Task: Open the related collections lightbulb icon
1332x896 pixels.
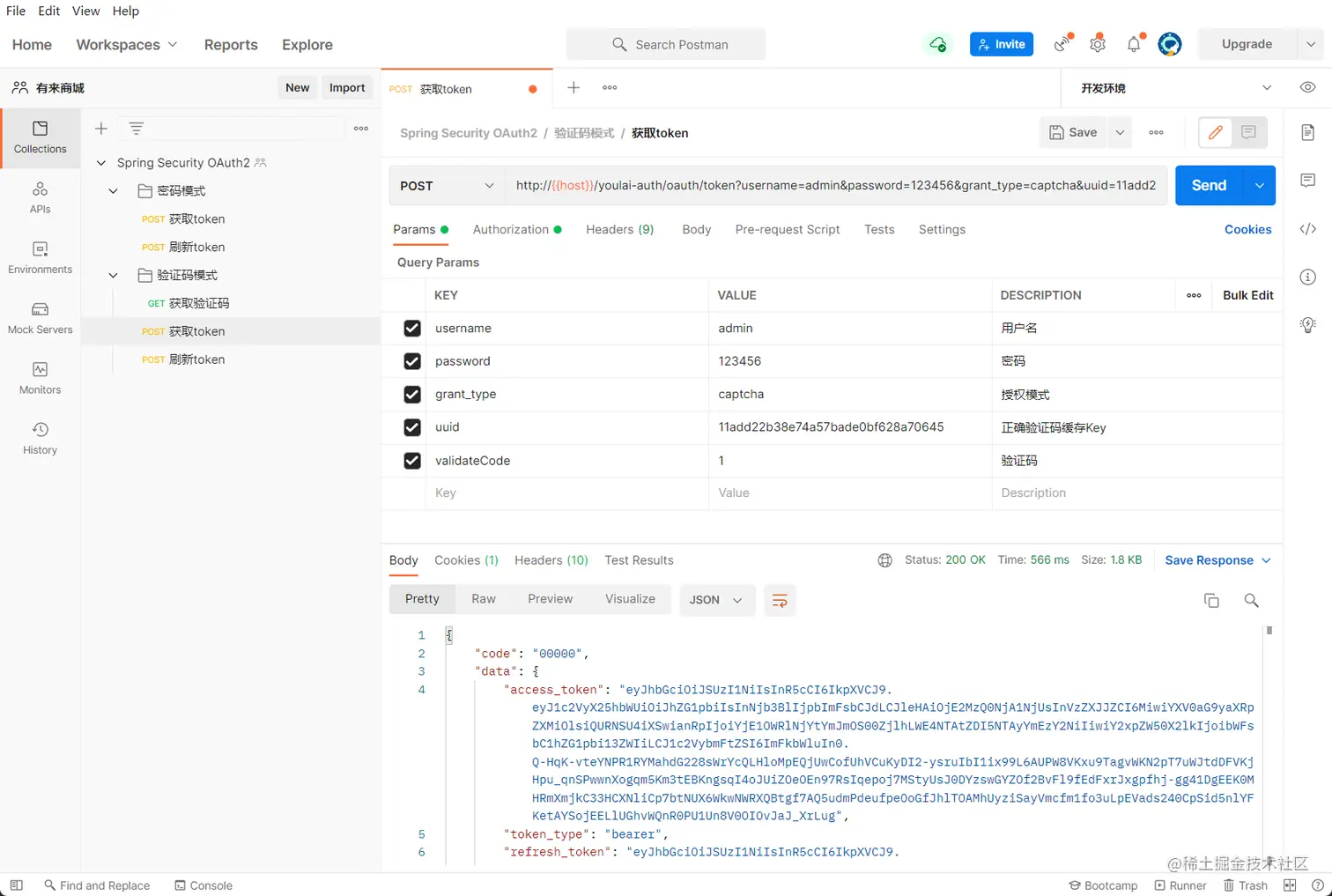Action: tap(1308, 324)
